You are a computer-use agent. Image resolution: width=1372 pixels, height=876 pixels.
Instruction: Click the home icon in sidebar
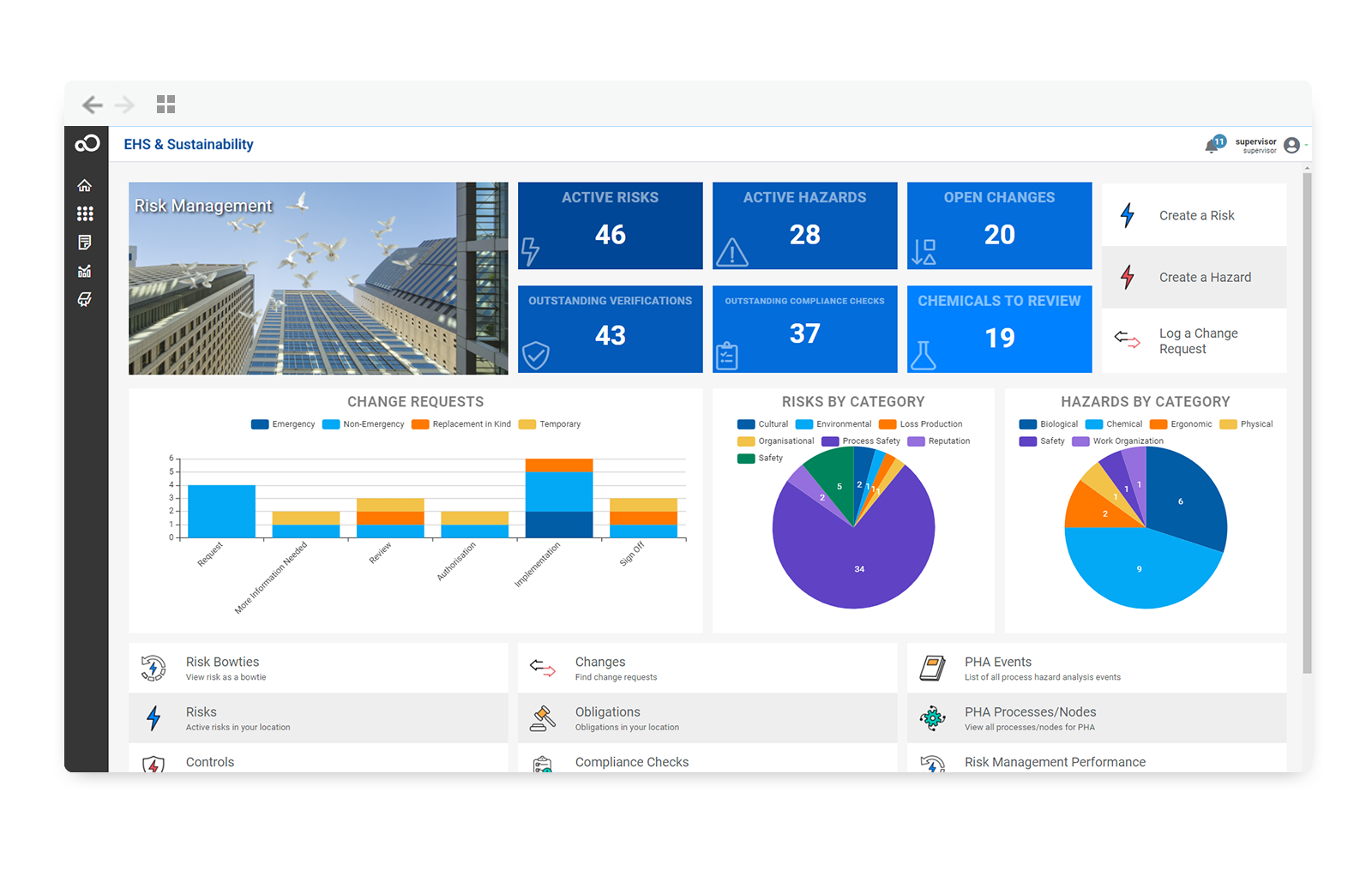click(x=85, y=186)
